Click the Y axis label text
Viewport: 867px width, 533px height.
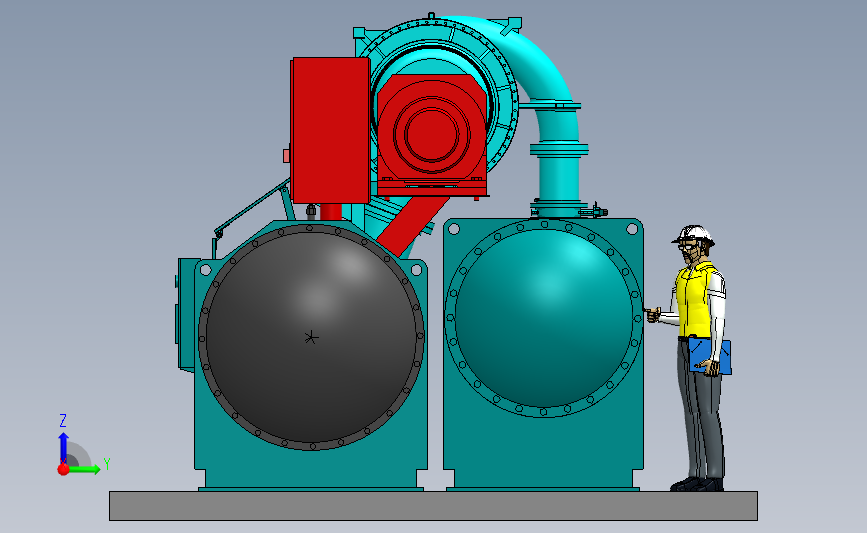[x=107, y=464]
